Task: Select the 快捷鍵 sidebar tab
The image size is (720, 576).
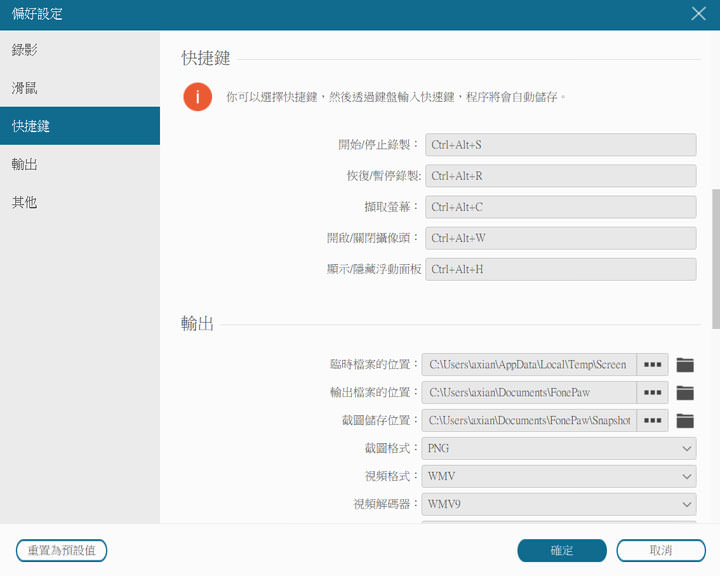Action: [80, 126]
